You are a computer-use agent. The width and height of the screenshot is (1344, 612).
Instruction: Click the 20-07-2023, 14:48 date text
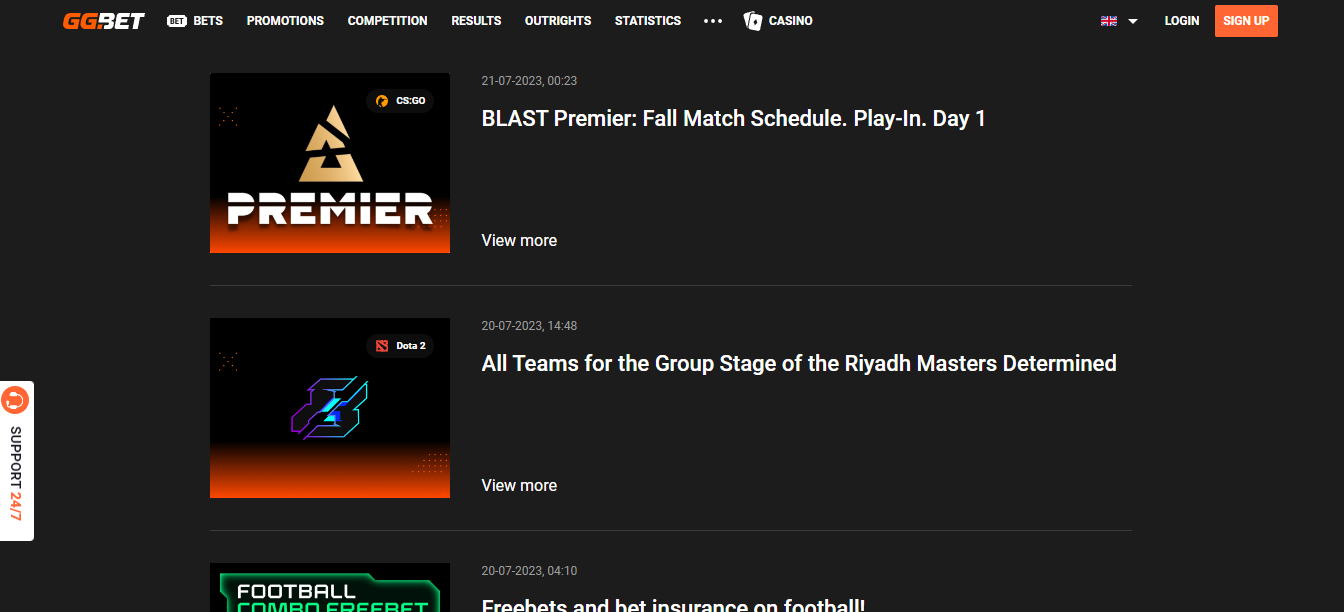[x=529, y=326]
